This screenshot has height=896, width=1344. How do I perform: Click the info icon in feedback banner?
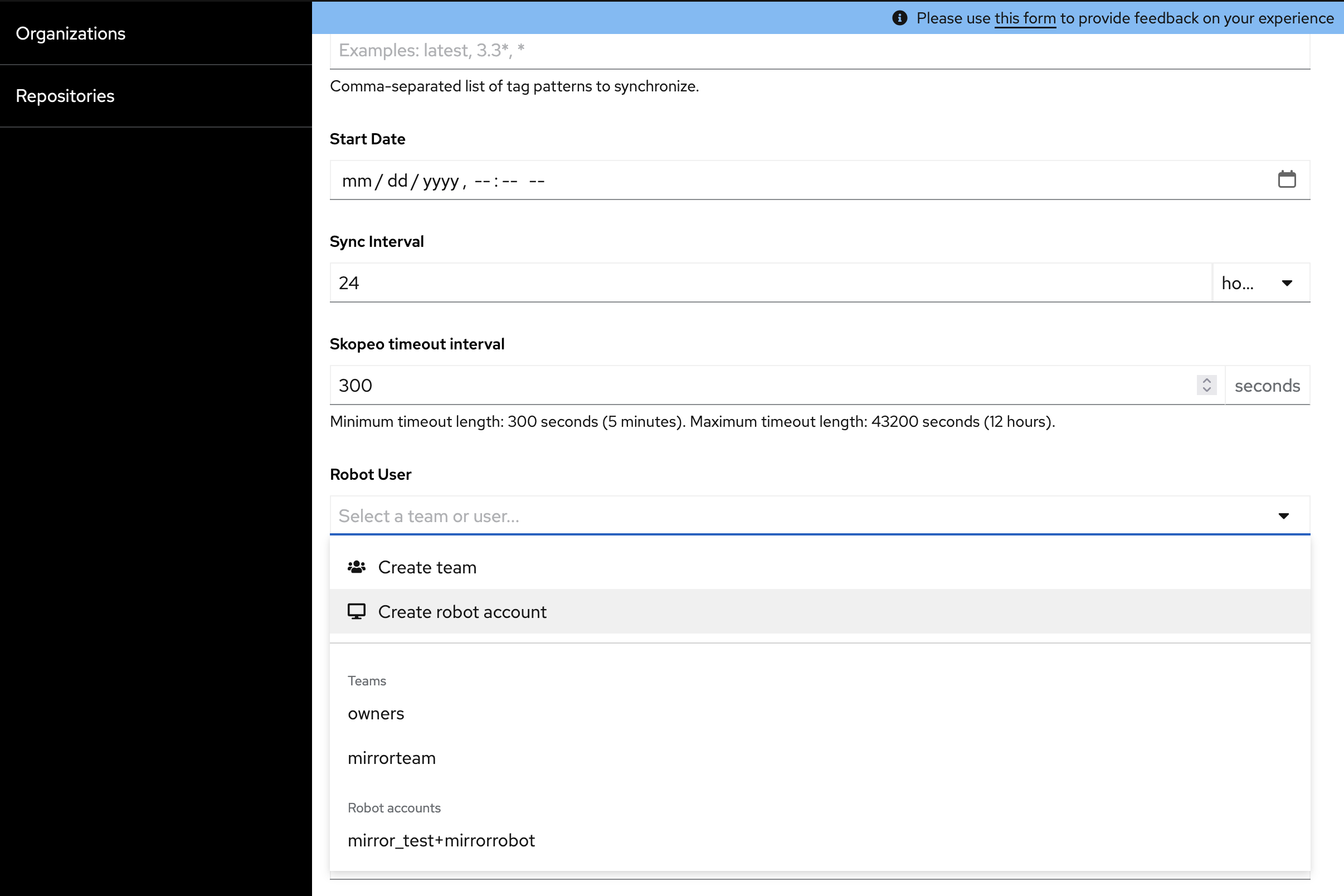coord(899,18)
